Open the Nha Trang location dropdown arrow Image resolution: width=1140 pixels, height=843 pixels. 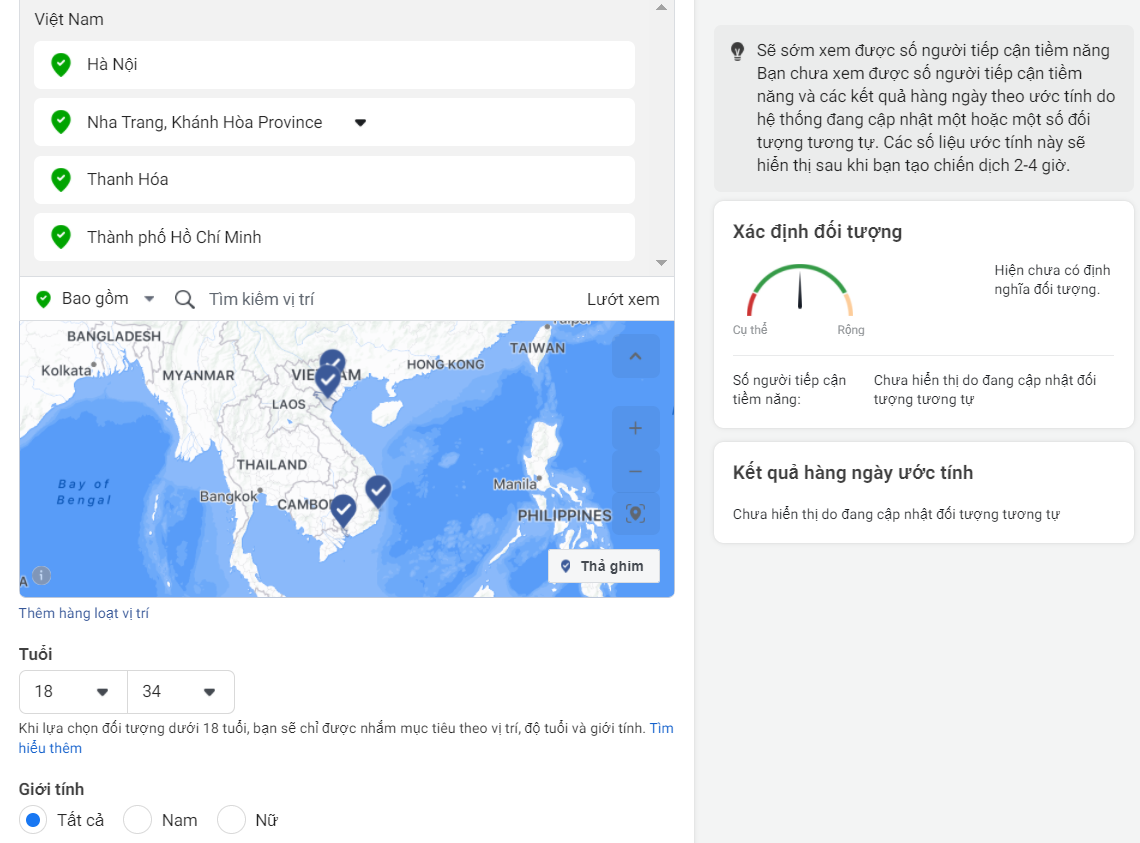coord(360,122)
